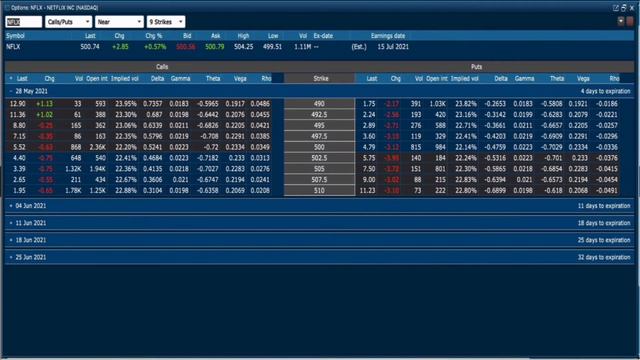Close the NFLX Options window

(x=632, y=8)
